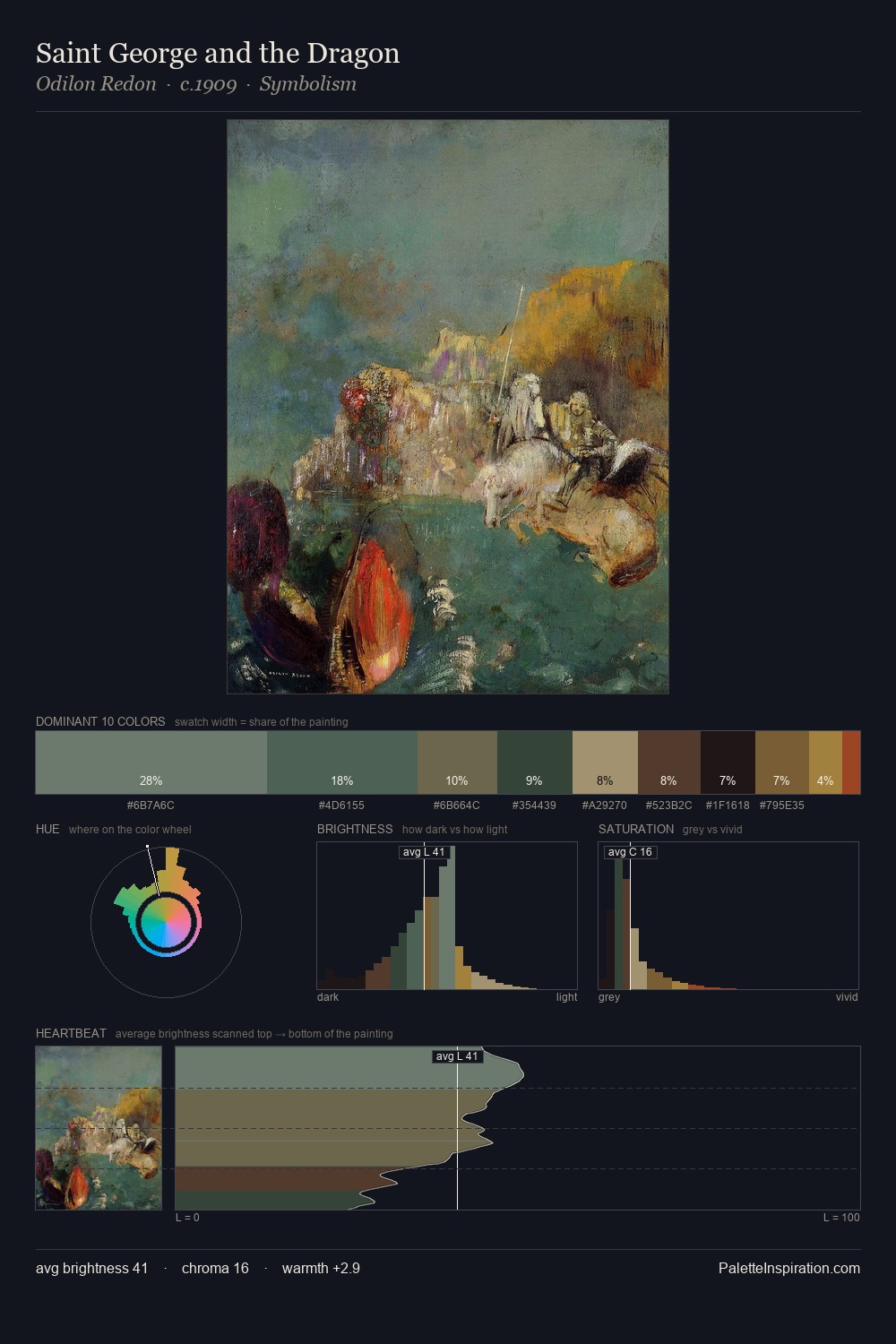Image resolution: width=896 pixels, height=1344 pixels.
Task: Click the 'vivid' axis label under Saturation
Action: tap(847, 996)
